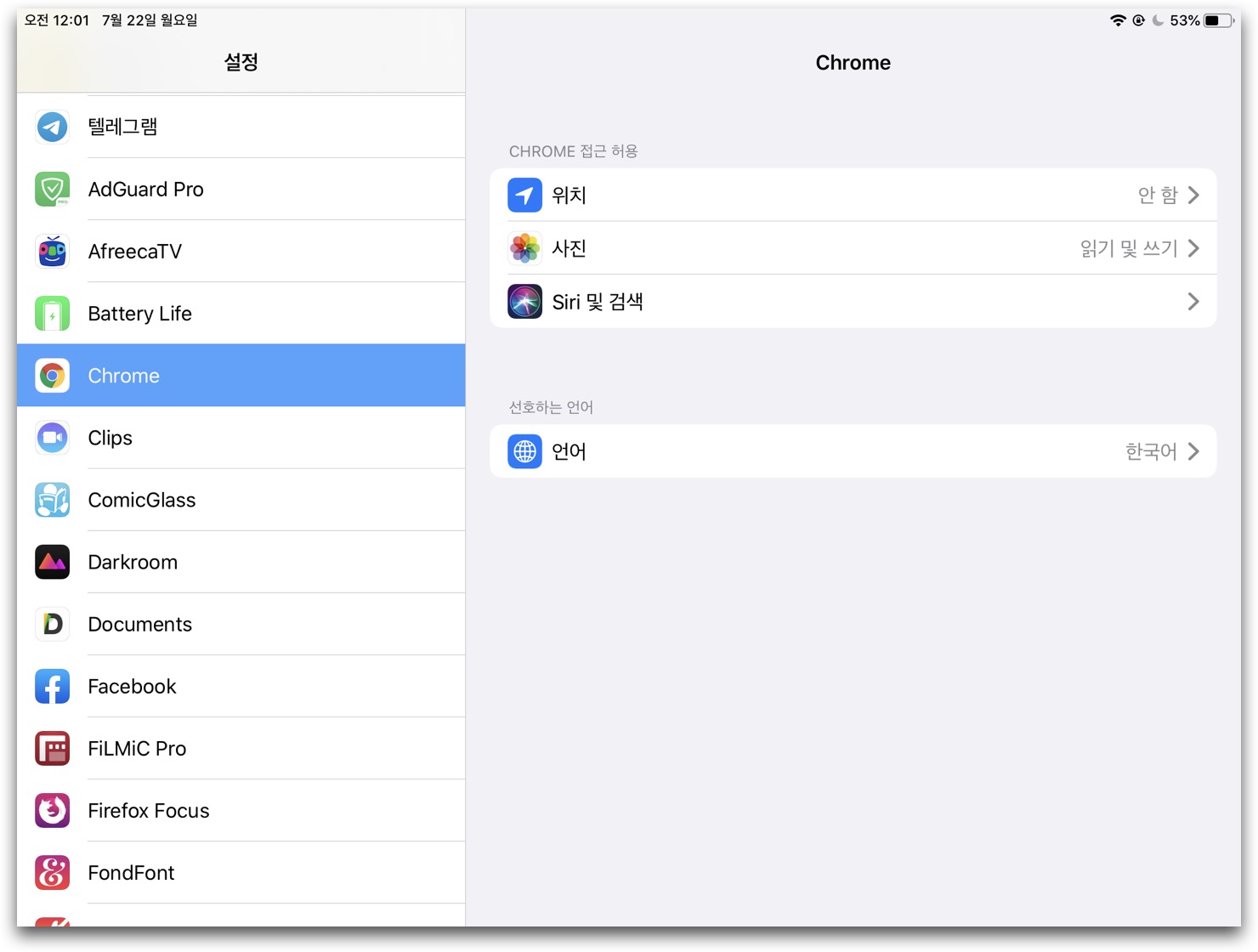Screen dimensions: 1258x952
Task: Tap the Chrome app icon in sidebar
Action: [52, 376]
